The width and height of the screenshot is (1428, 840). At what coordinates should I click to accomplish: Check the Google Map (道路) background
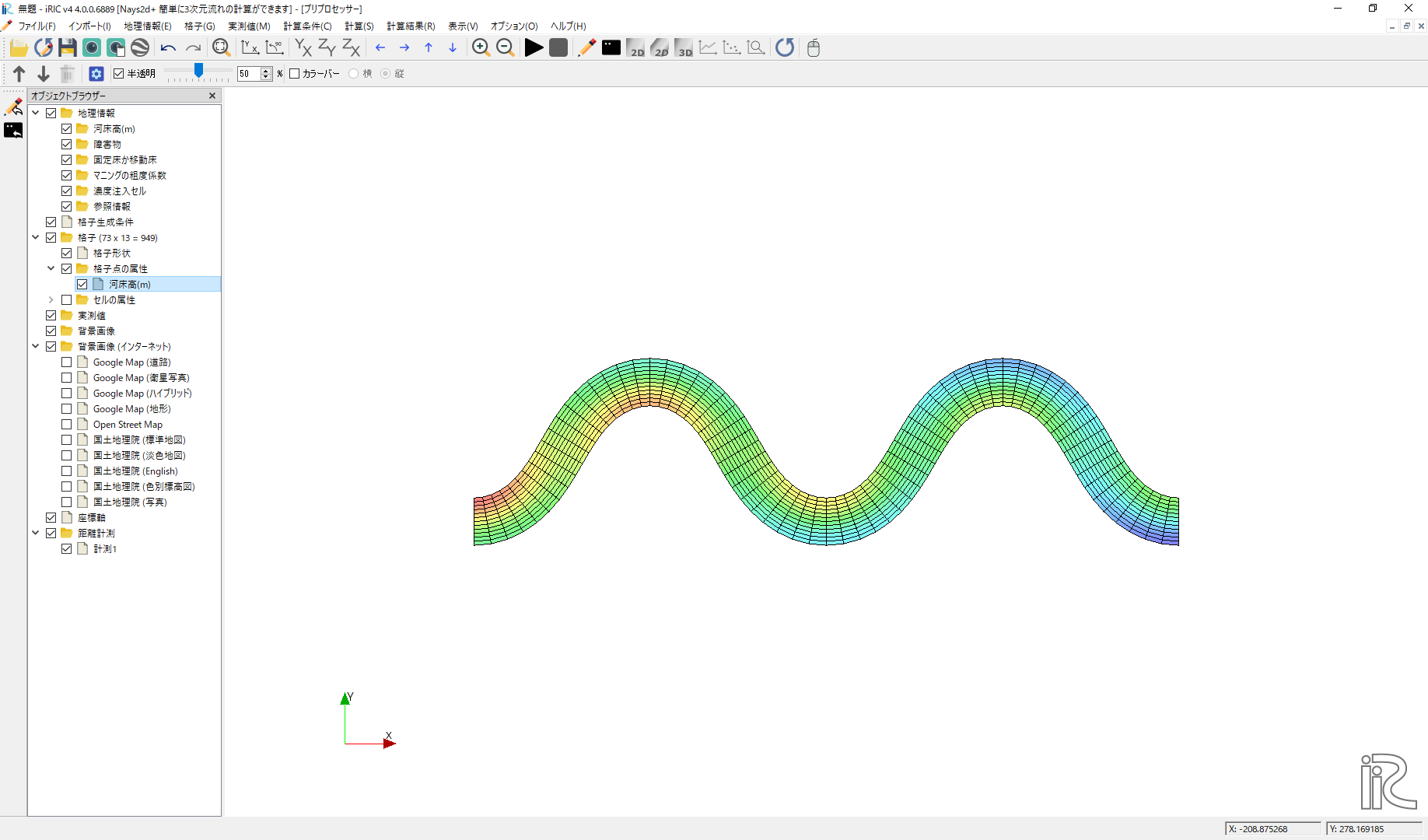67,362
